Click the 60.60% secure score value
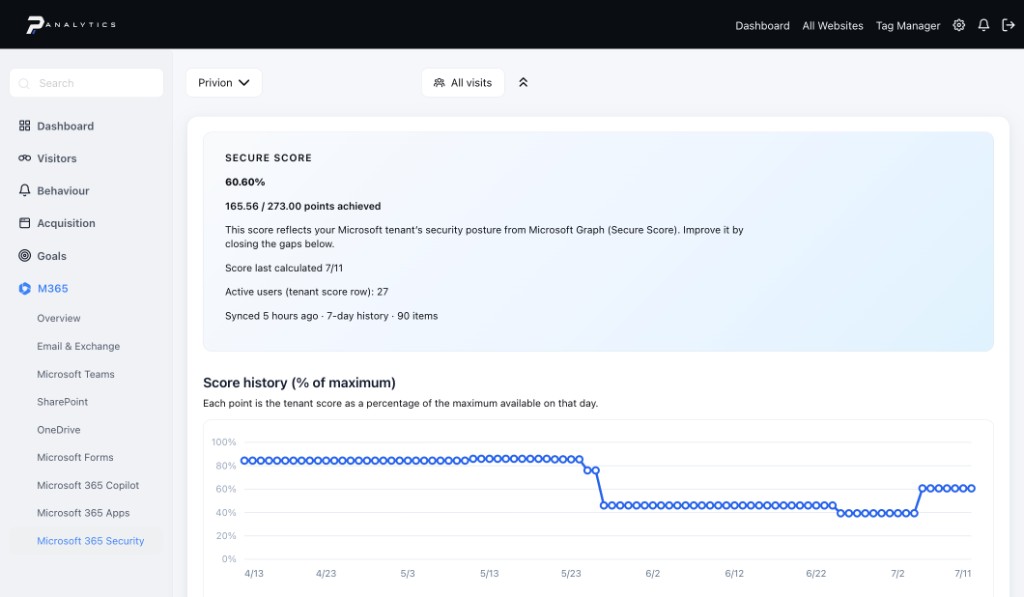 (x=245, y=182)
